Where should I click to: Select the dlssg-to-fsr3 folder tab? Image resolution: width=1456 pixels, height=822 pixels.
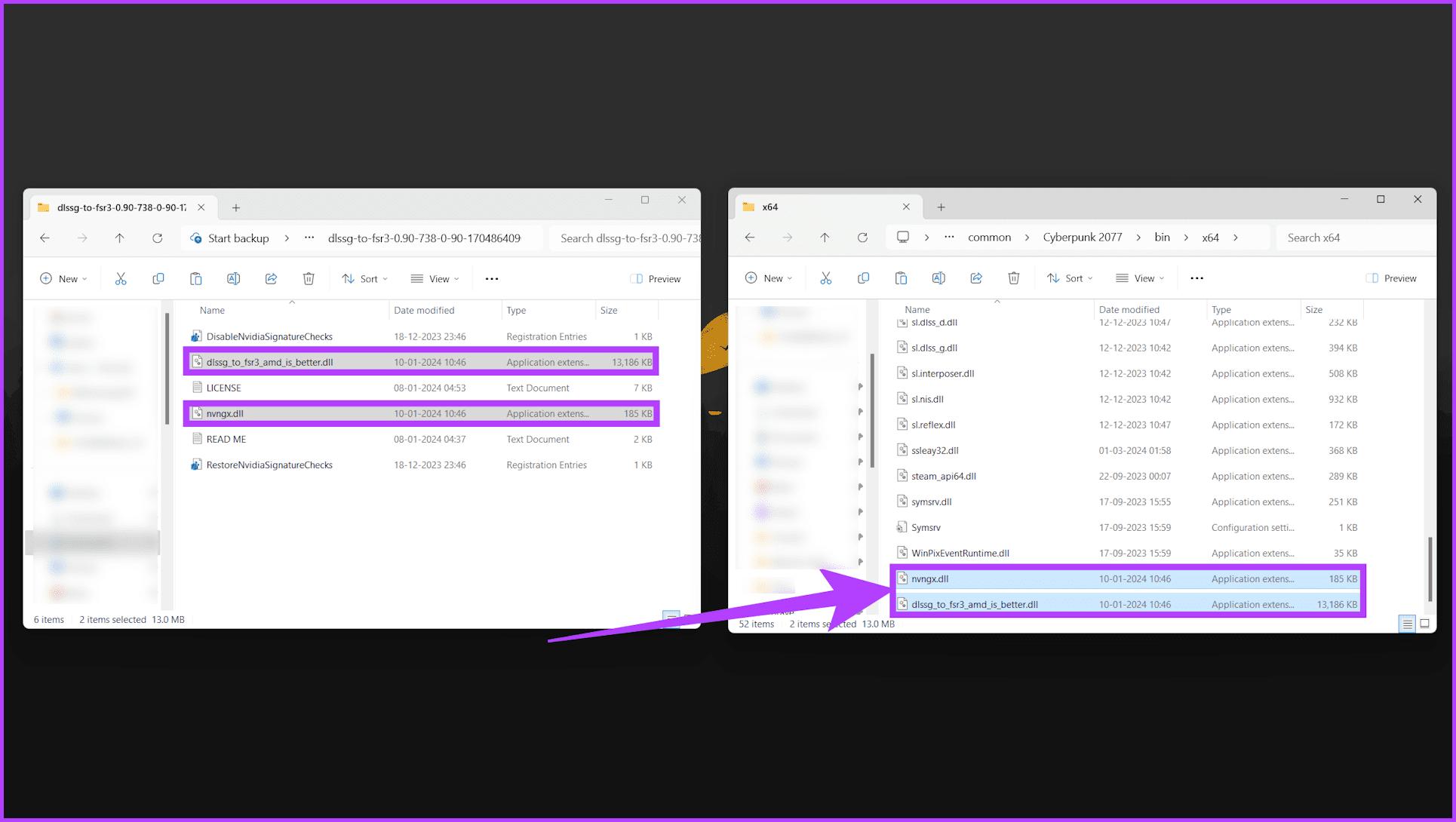click(121, 207)
